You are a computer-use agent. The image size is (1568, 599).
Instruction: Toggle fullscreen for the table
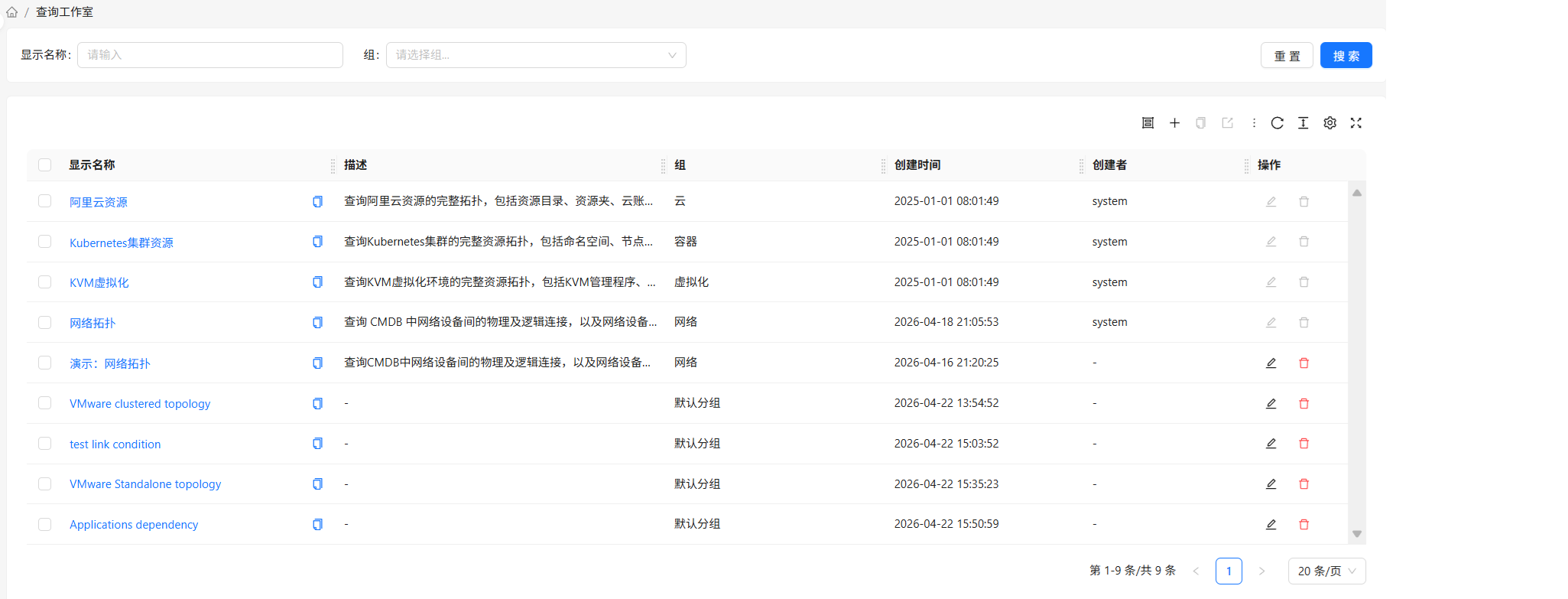click(1356, 123)
